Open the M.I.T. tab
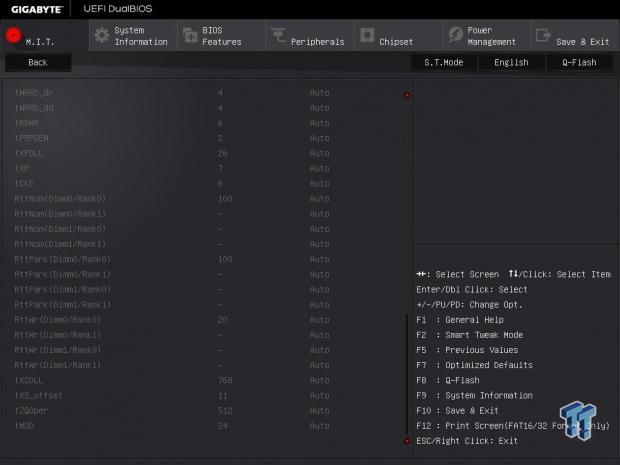Image resolution: width=620 pixels, height=465 pixels. [x=44, y=36]
